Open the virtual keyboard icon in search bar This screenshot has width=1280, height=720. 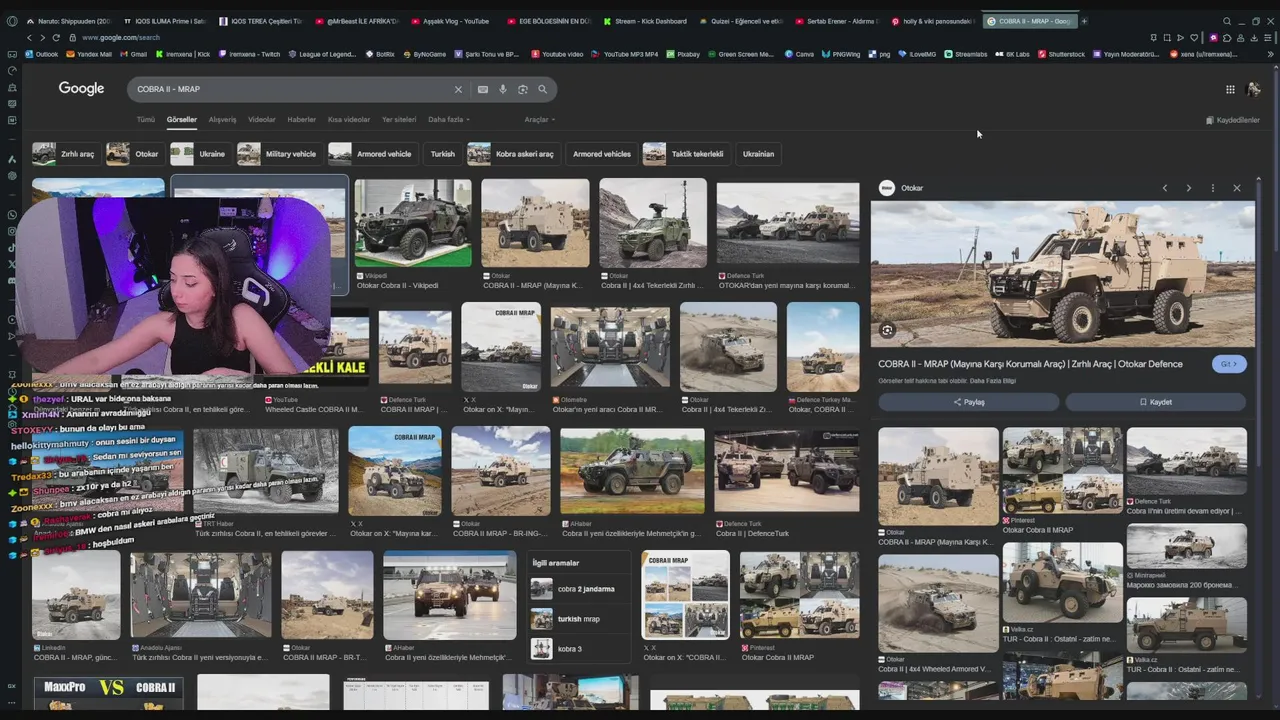pyautogui.click(x=483, y=89)
